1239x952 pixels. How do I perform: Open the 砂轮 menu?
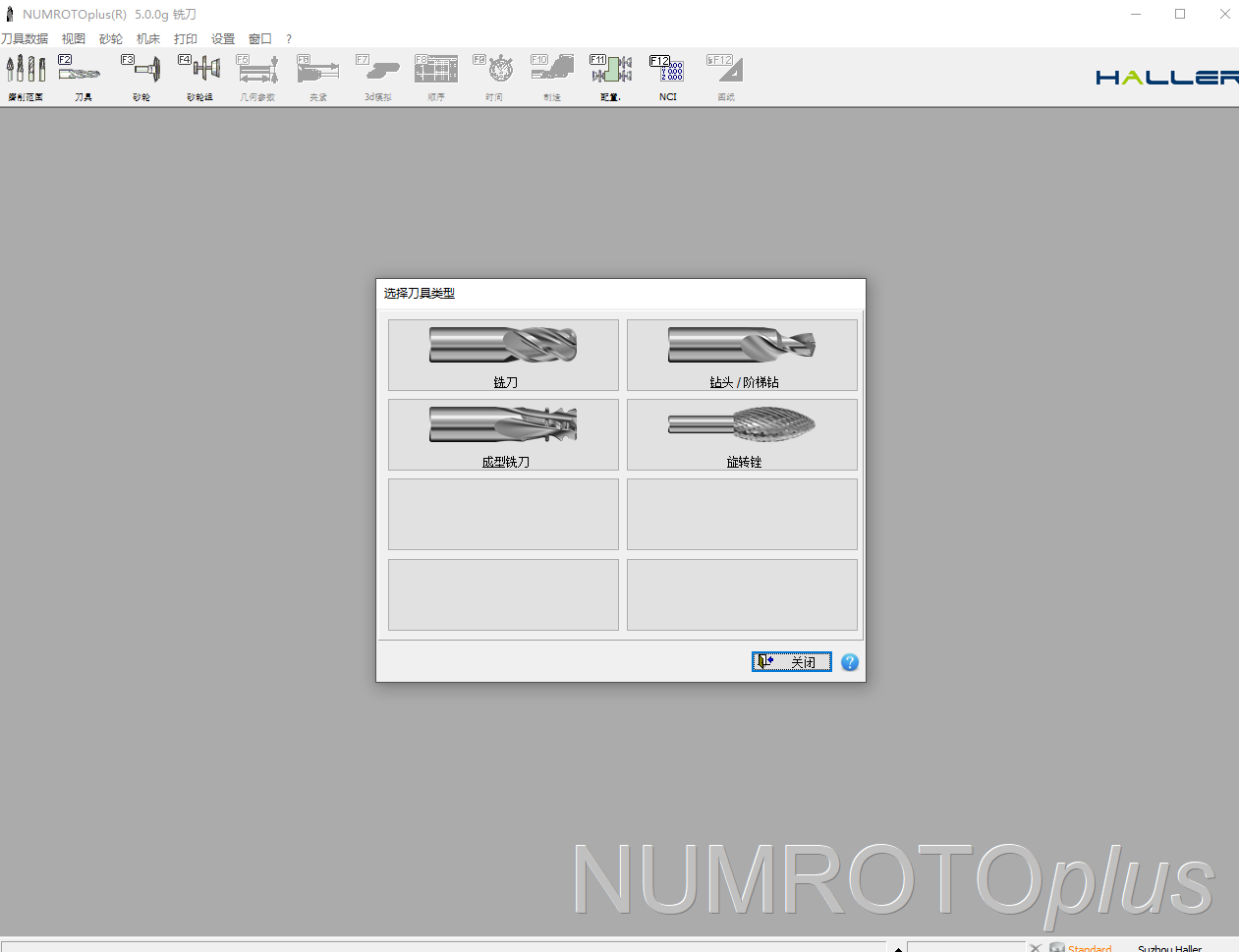point(111,38)
